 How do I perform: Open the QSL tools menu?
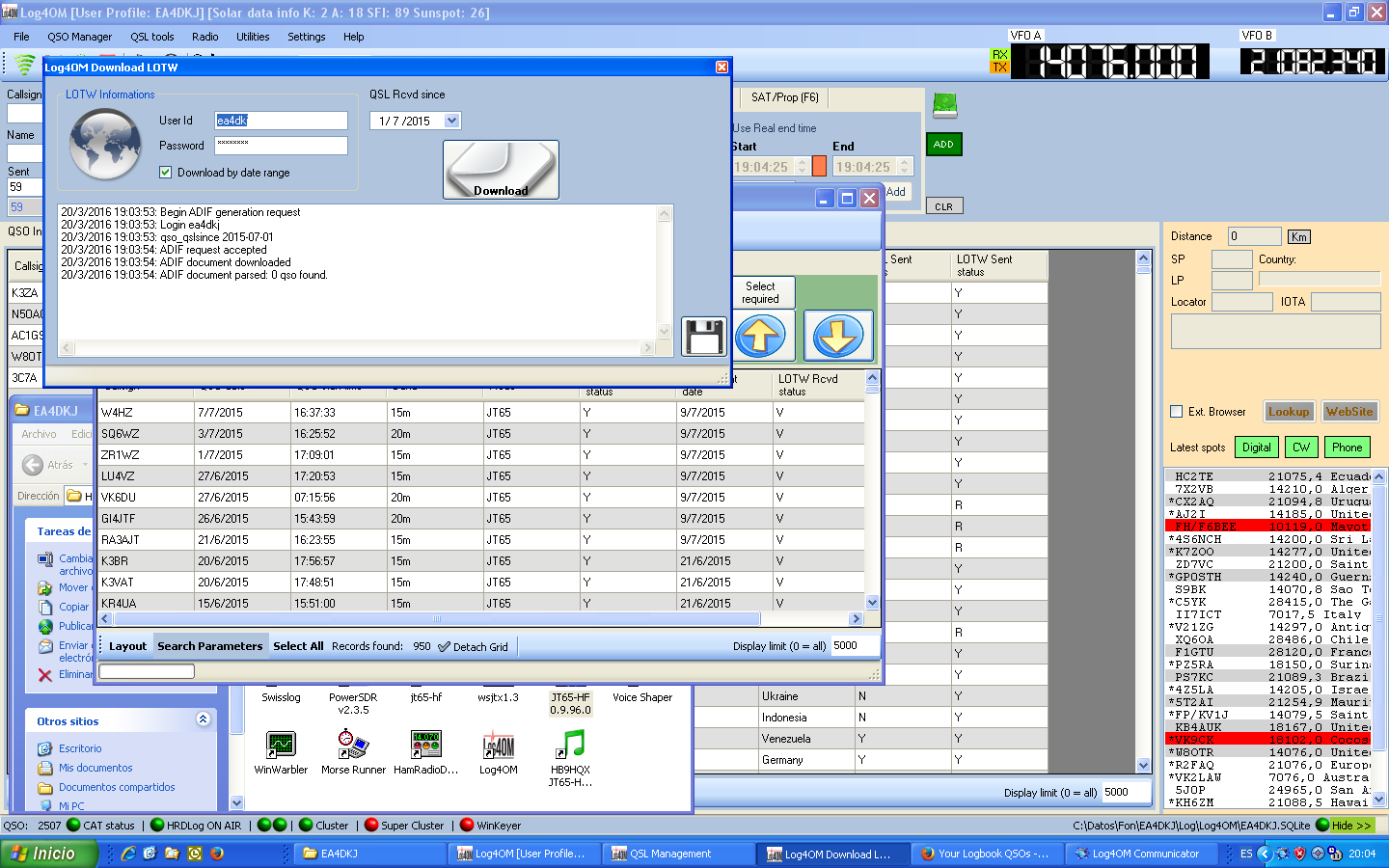tap(152, 37)
